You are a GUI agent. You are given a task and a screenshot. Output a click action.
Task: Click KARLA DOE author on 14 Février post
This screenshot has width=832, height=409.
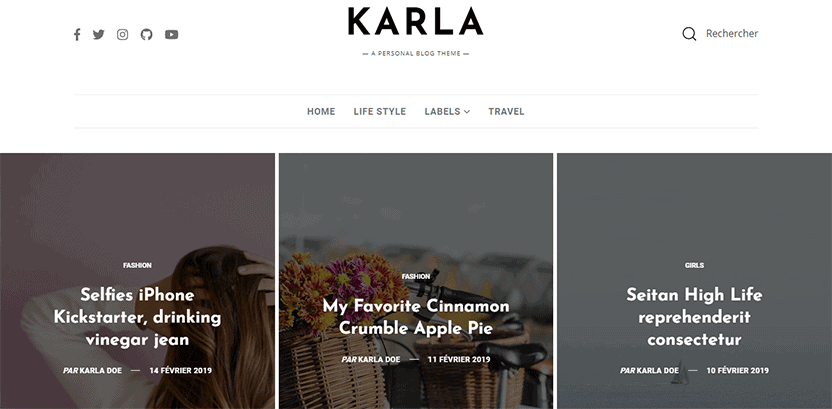coord(101,370)
